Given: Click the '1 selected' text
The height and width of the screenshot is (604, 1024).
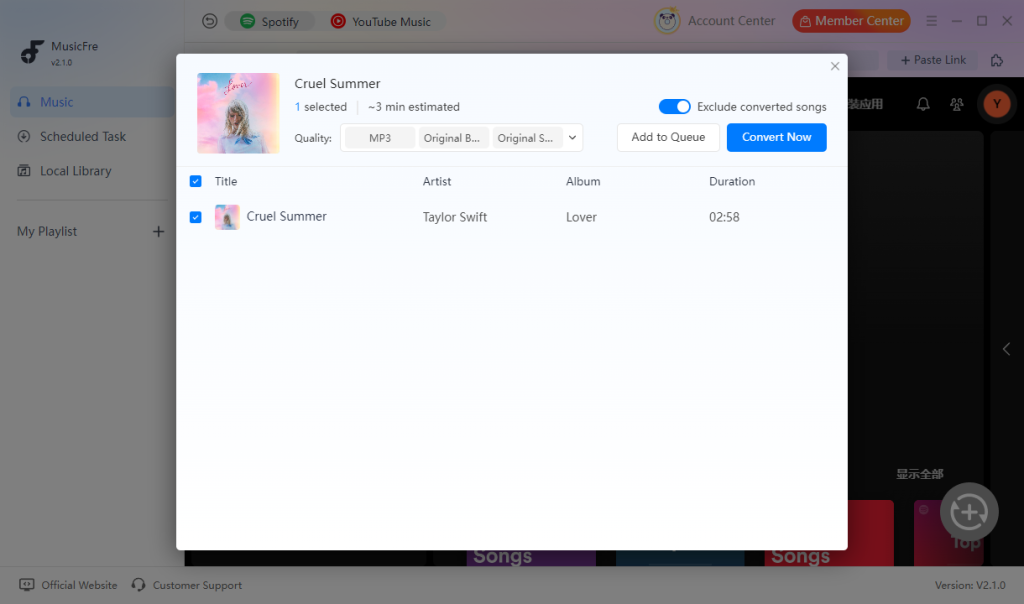Looking at the screenshot, I should tap(321, 106).
